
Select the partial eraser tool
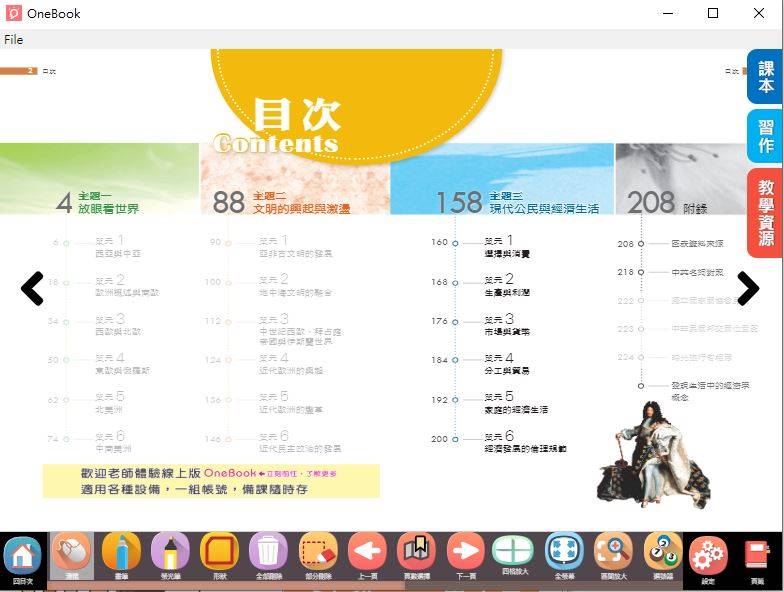coord(318,556)
